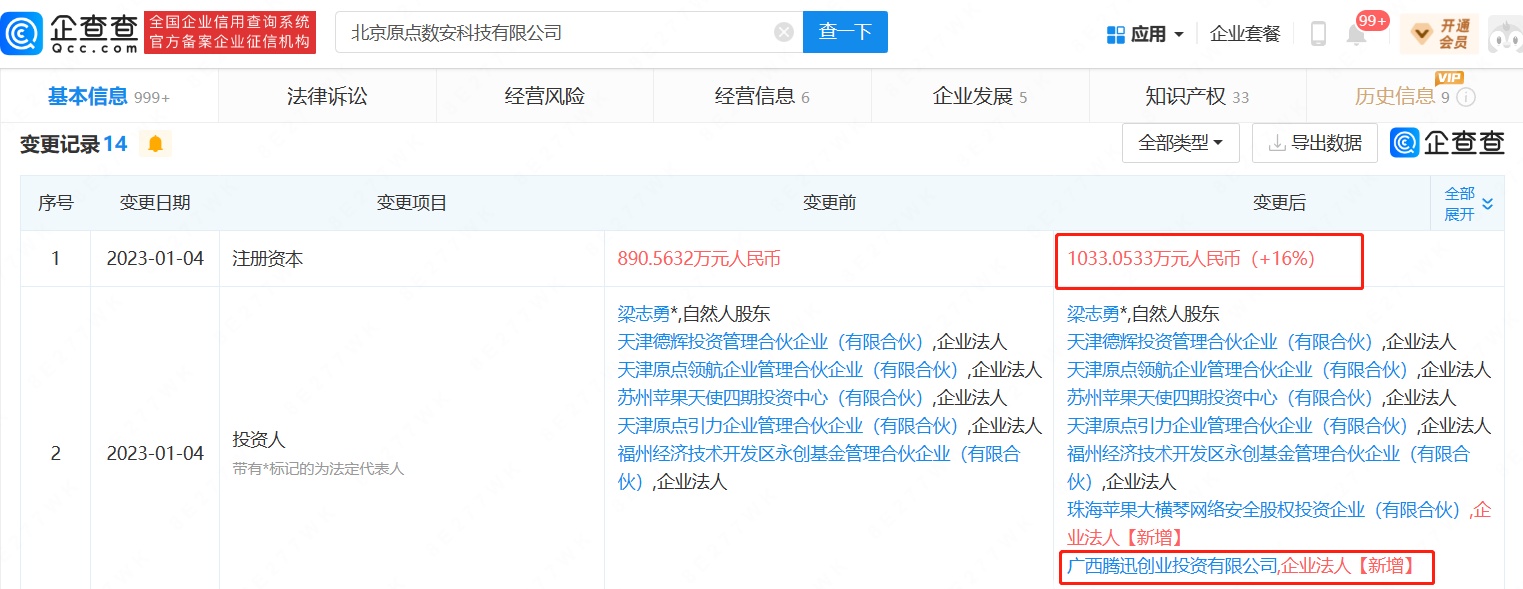Open the 应用 dropdown menu

[1146, 34]
